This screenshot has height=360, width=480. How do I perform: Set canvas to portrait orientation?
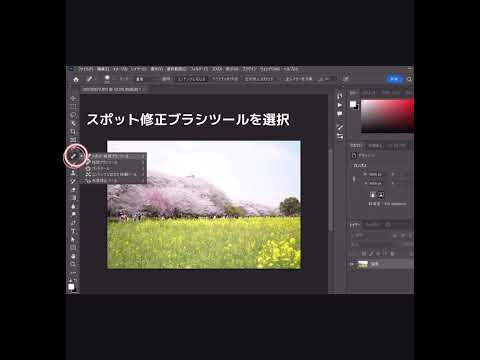coord(373,195)
